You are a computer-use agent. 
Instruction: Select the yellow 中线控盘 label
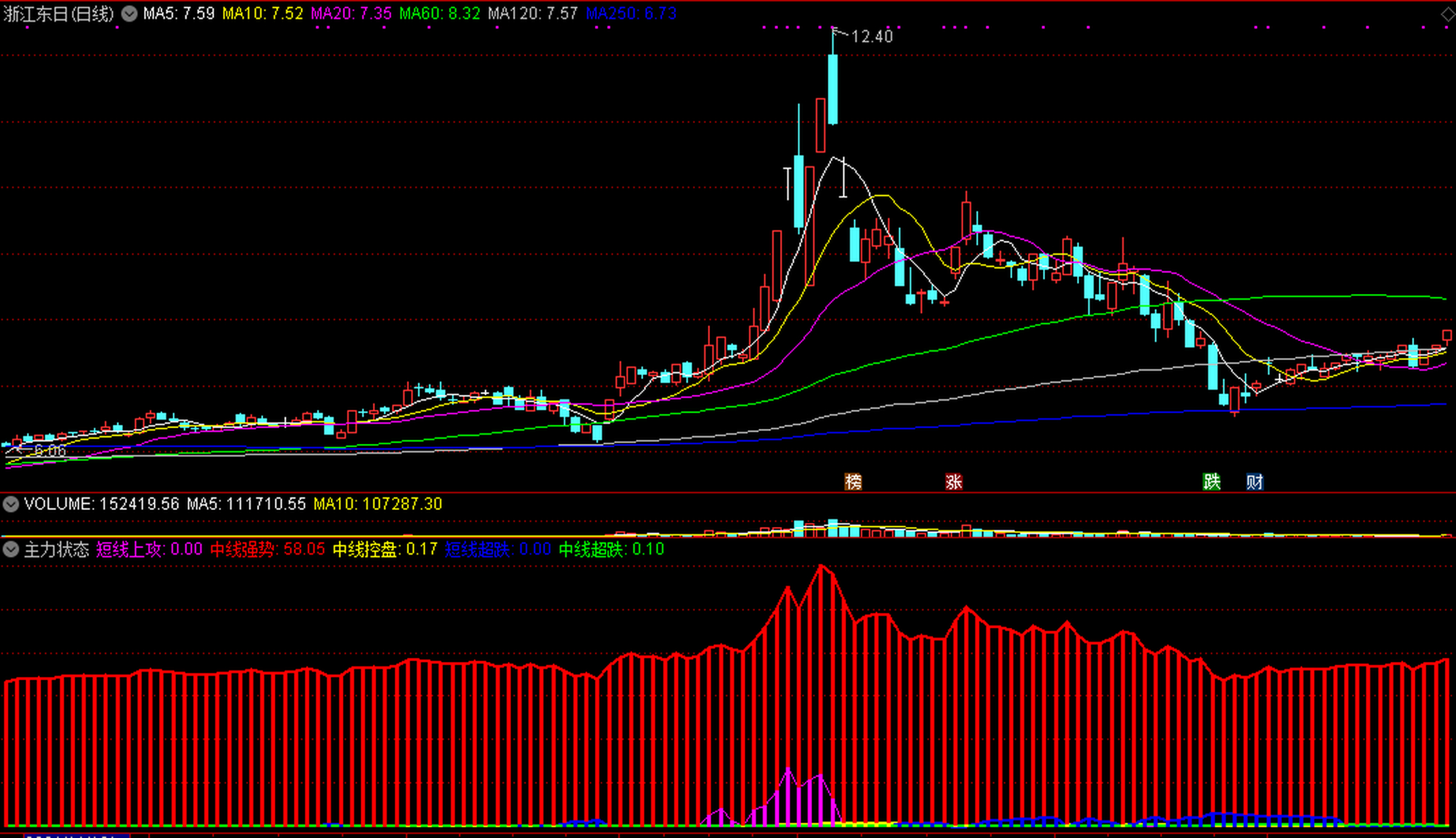point(385,549)
